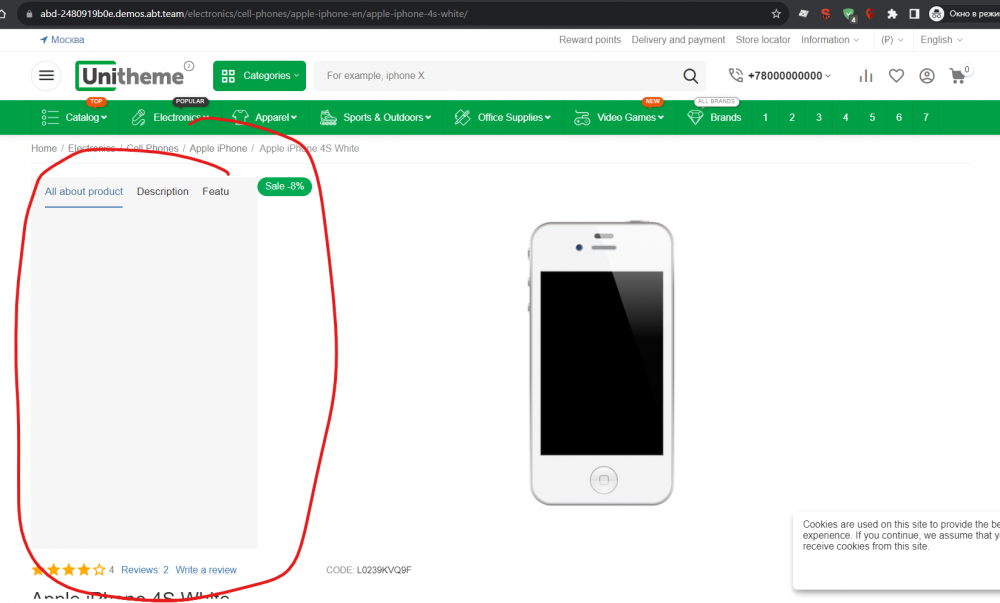The height and width of the screenshot is (603, 1000).
Task: Open the shopping cart icon
Action: [957, 75]
